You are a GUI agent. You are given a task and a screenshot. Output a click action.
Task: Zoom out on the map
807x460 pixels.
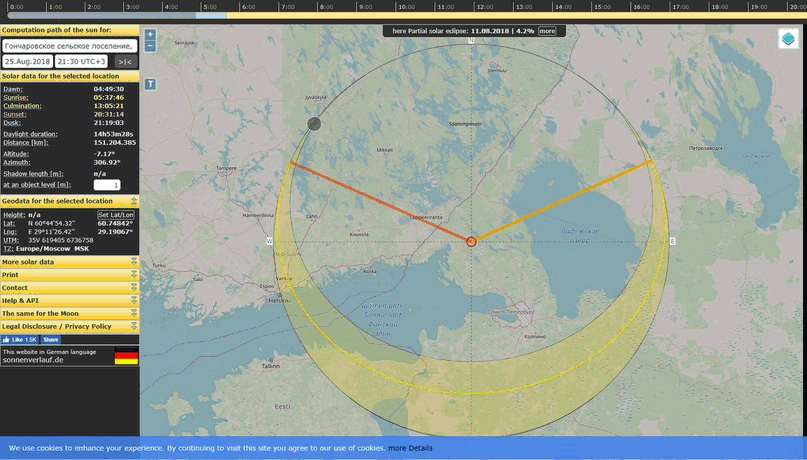(150, 46)
